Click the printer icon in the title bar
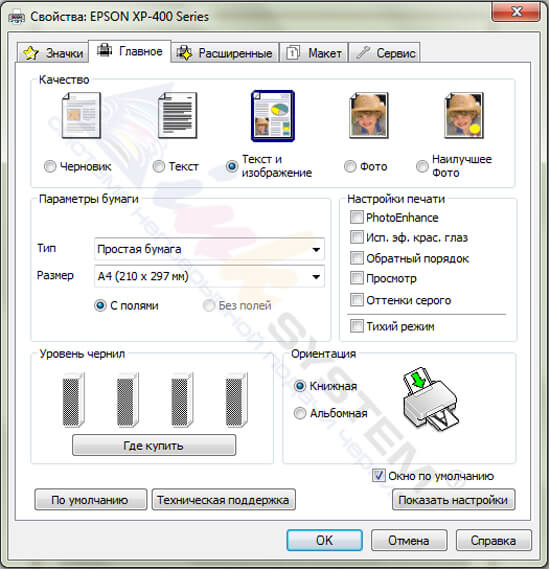The height and width of the screenshot is (570, 550). click(x=17, y=17)
